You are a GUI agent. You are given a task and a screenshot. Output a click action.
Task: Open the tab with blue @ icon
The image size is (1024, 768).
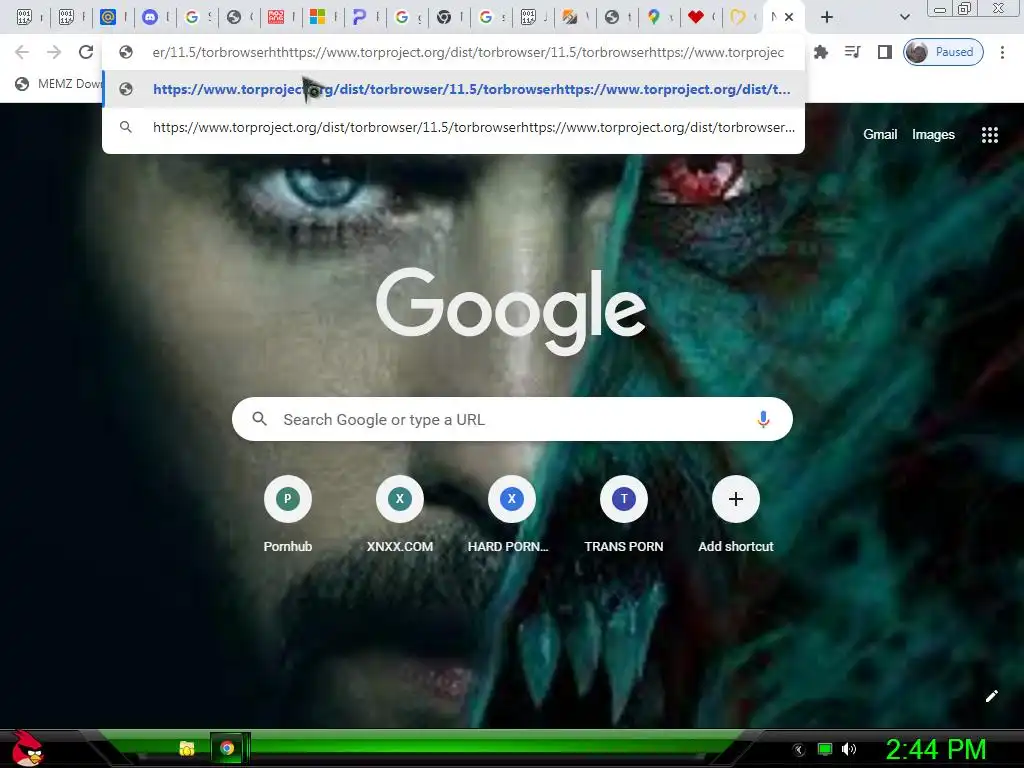[x=108, y=18]
